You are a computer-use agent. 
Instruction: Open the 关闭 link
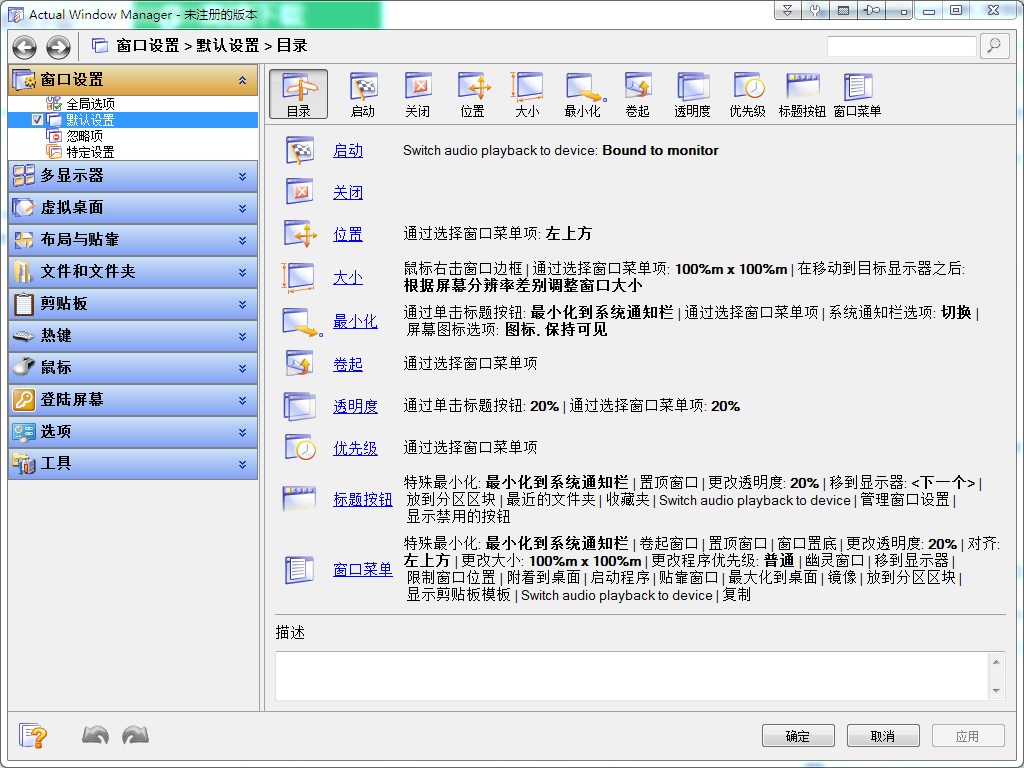point(347,193)
